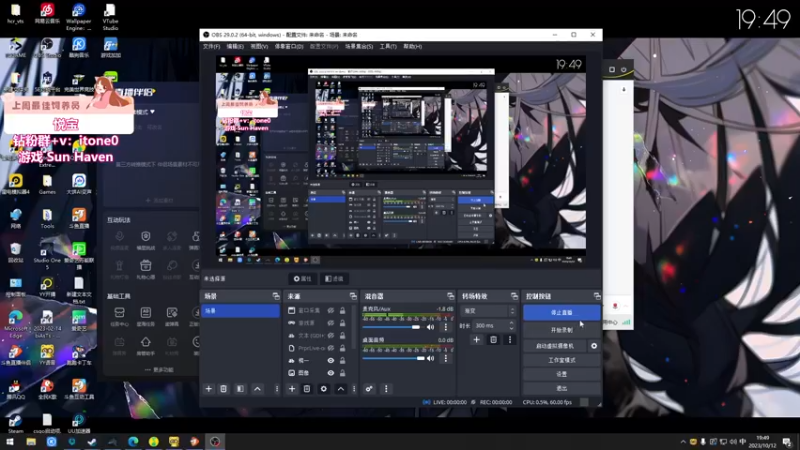The width and height of the screenshot is (800, 450).
Task: Open the 场景集合(S) menu
Action: point(359,46)
